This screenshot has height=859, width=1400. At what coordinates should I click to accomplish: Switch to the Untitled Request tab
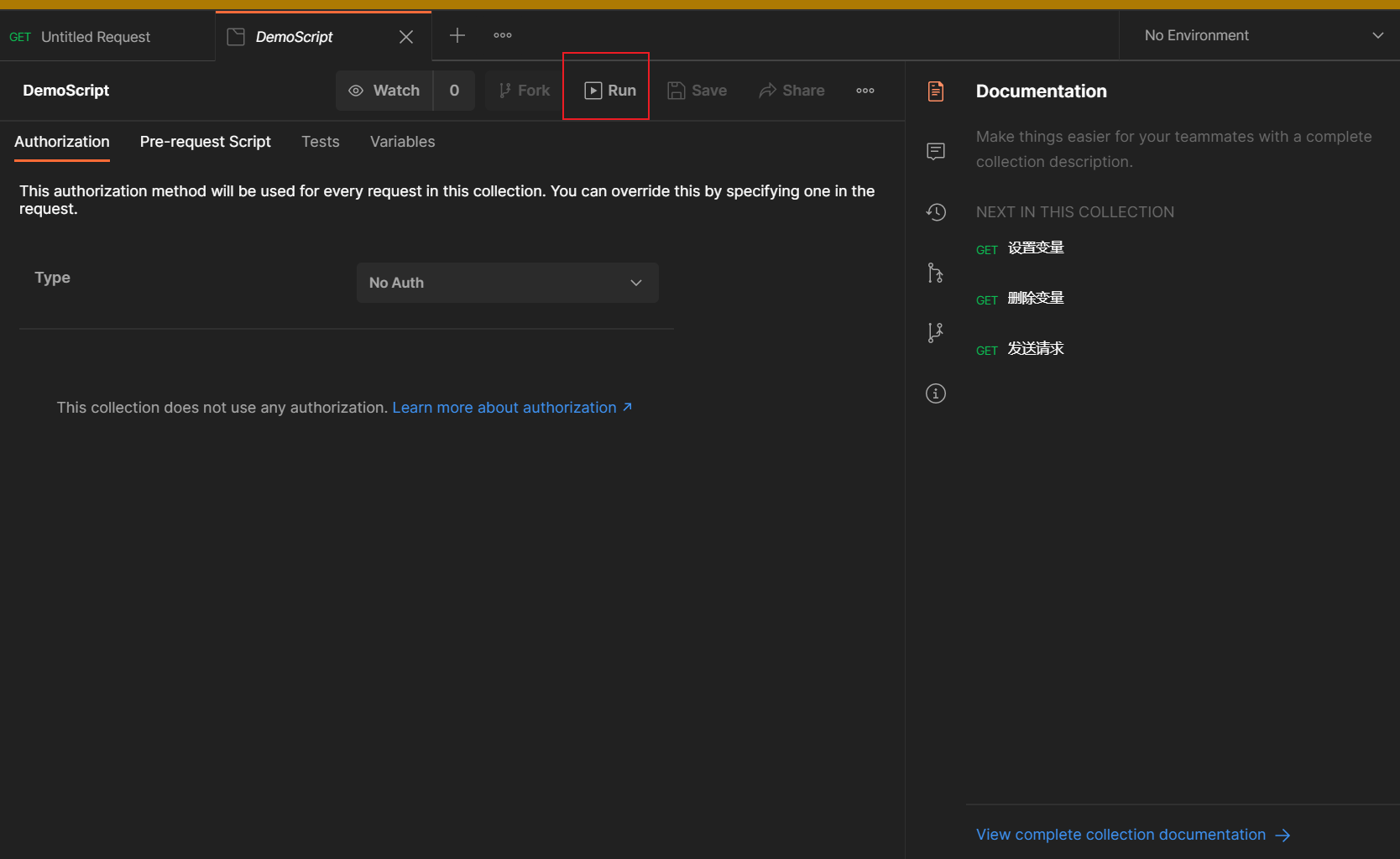[x=107, y=37]
